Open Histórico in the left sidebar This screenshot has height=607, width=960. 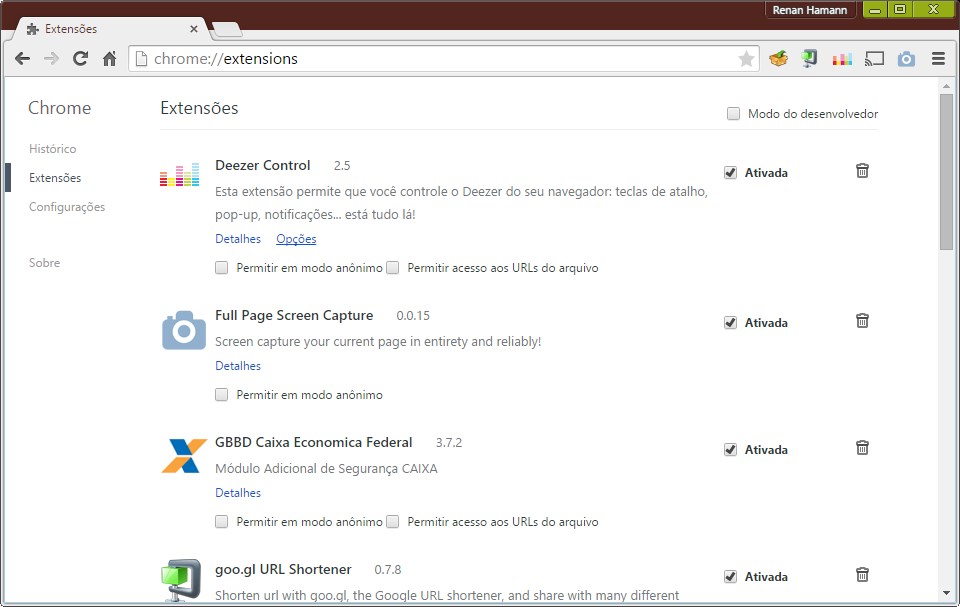pos(52,149)
